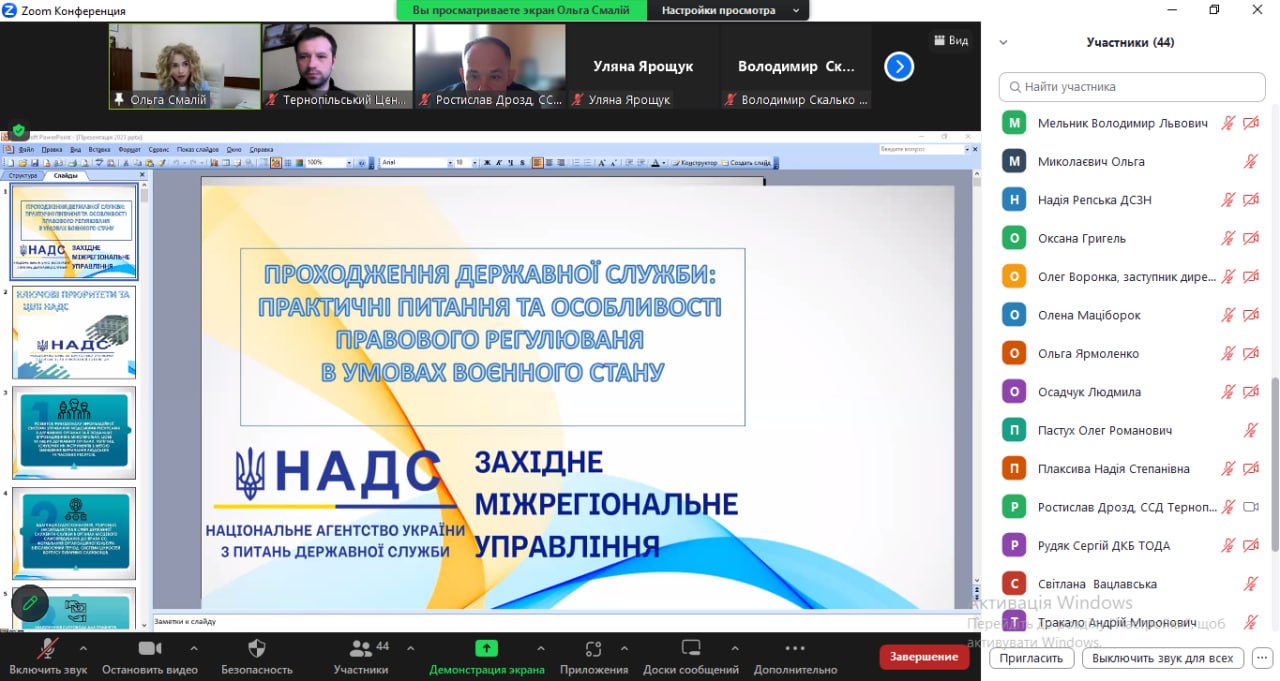Click the Дополнительно three-dots icon
This screenshot has width=1280, height=681.
pos(795,648)
